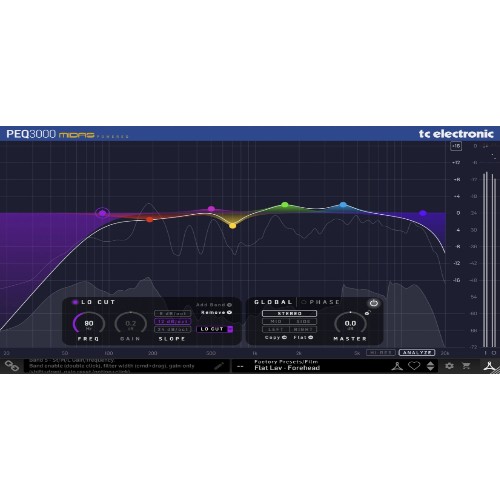Viewport: 500px width, 500px height.
Task: Select the red-orange EQ band node
Action: pyautogui.click(x=150, y=219)
